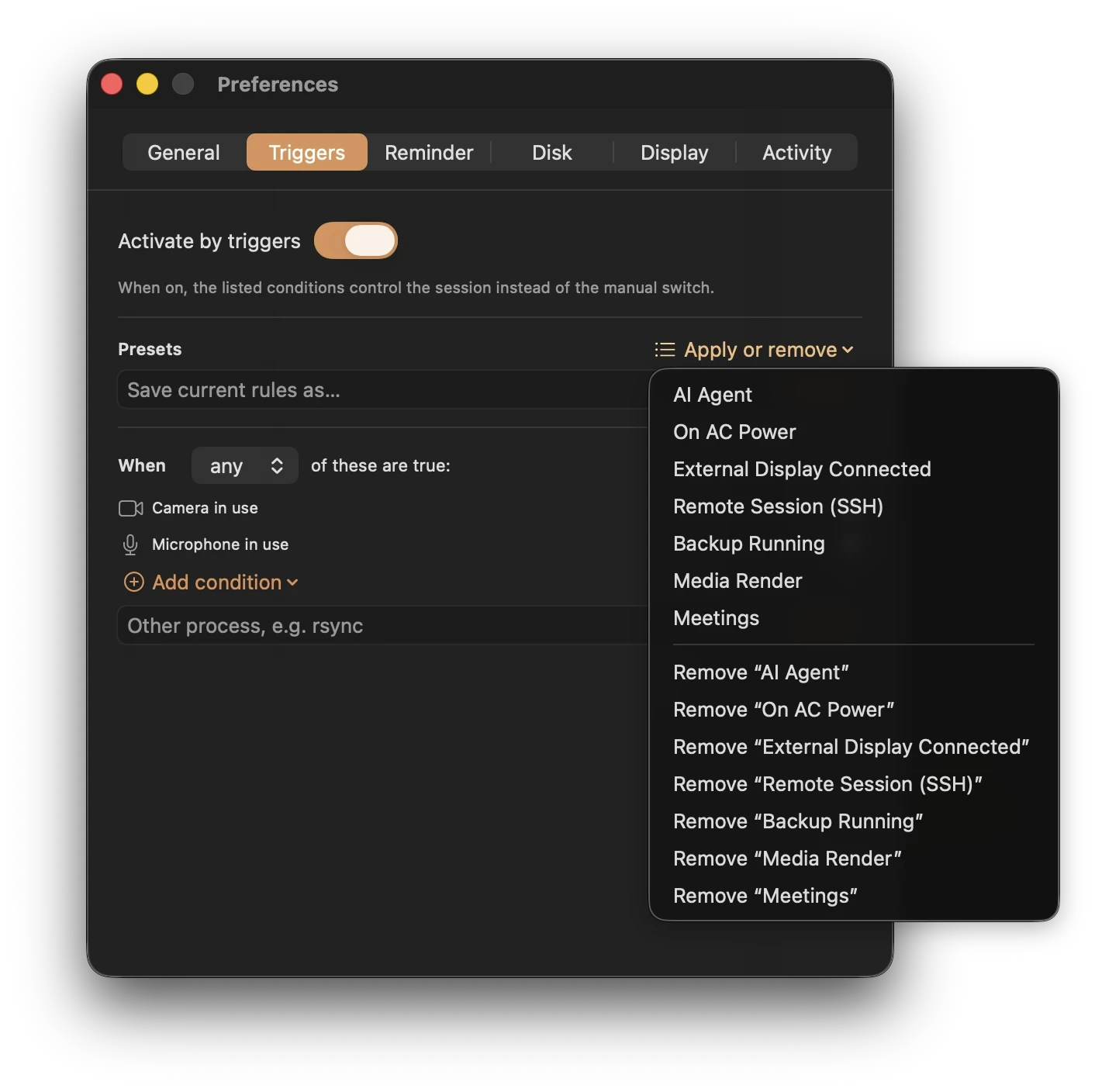Choose Remove "Media Render"

[854, 859]
